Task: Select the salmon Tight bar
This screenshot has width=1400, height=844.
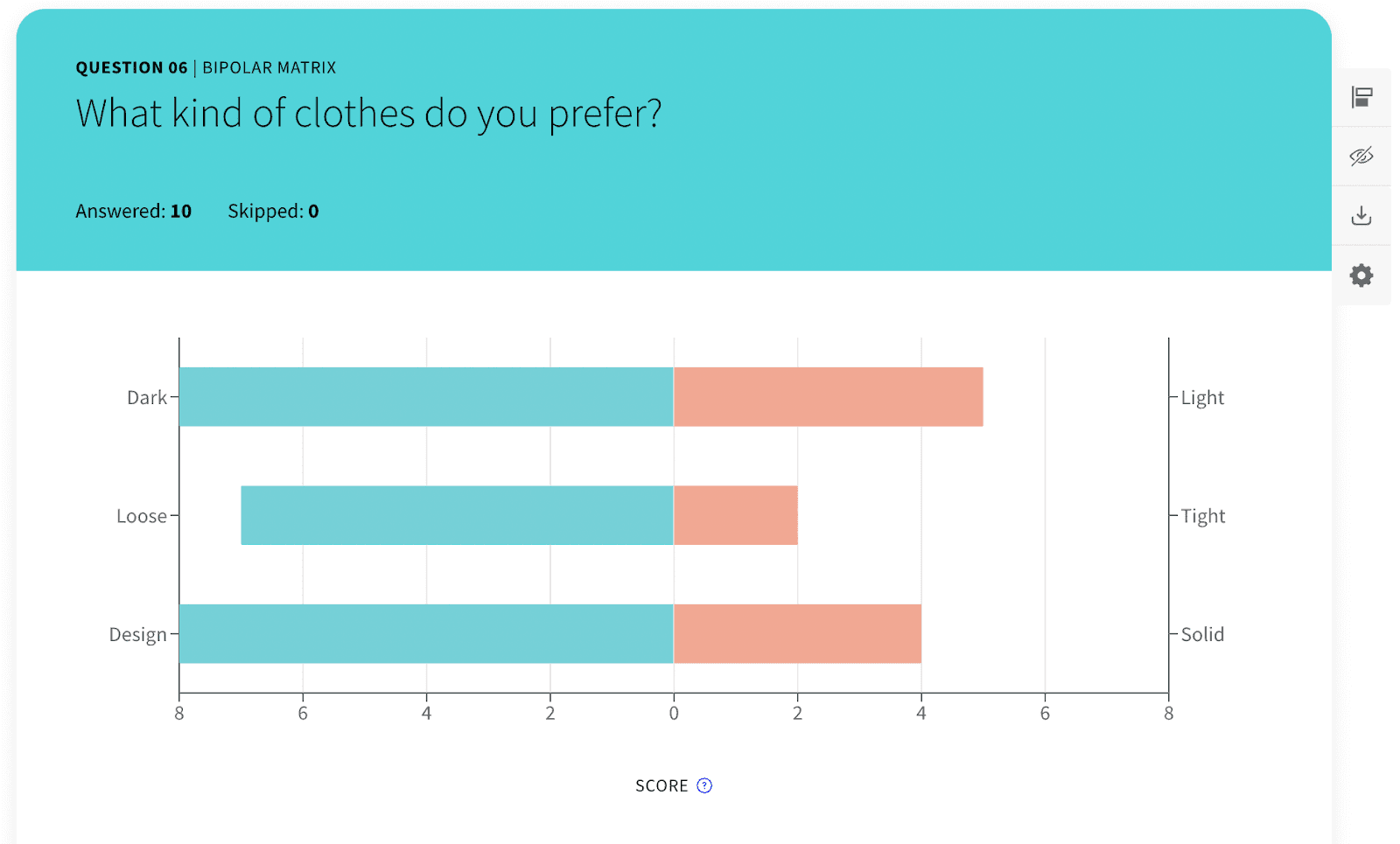Action: [735, 515]
